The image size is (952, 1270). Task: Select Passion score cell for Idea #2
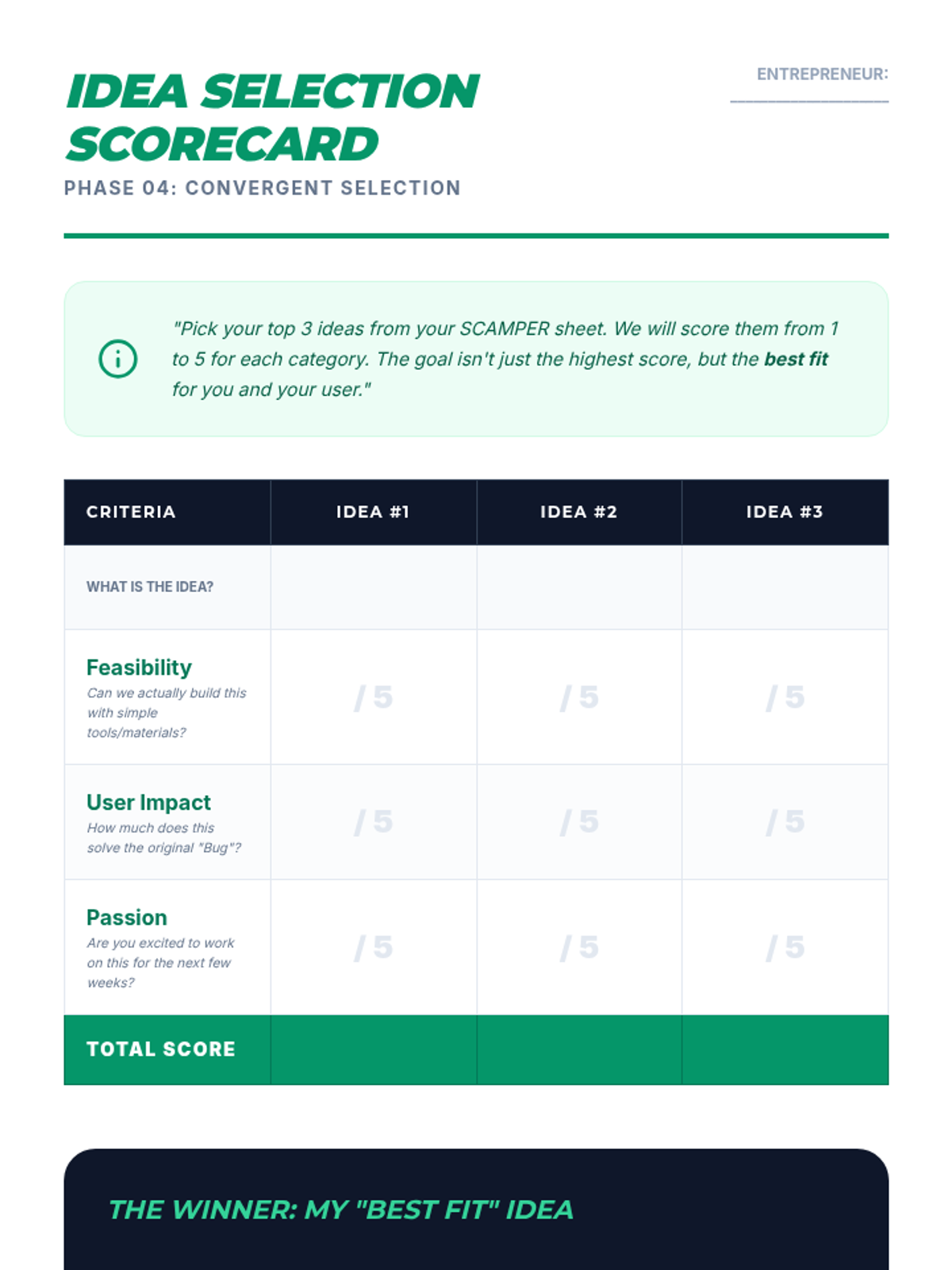coord(579,947)
